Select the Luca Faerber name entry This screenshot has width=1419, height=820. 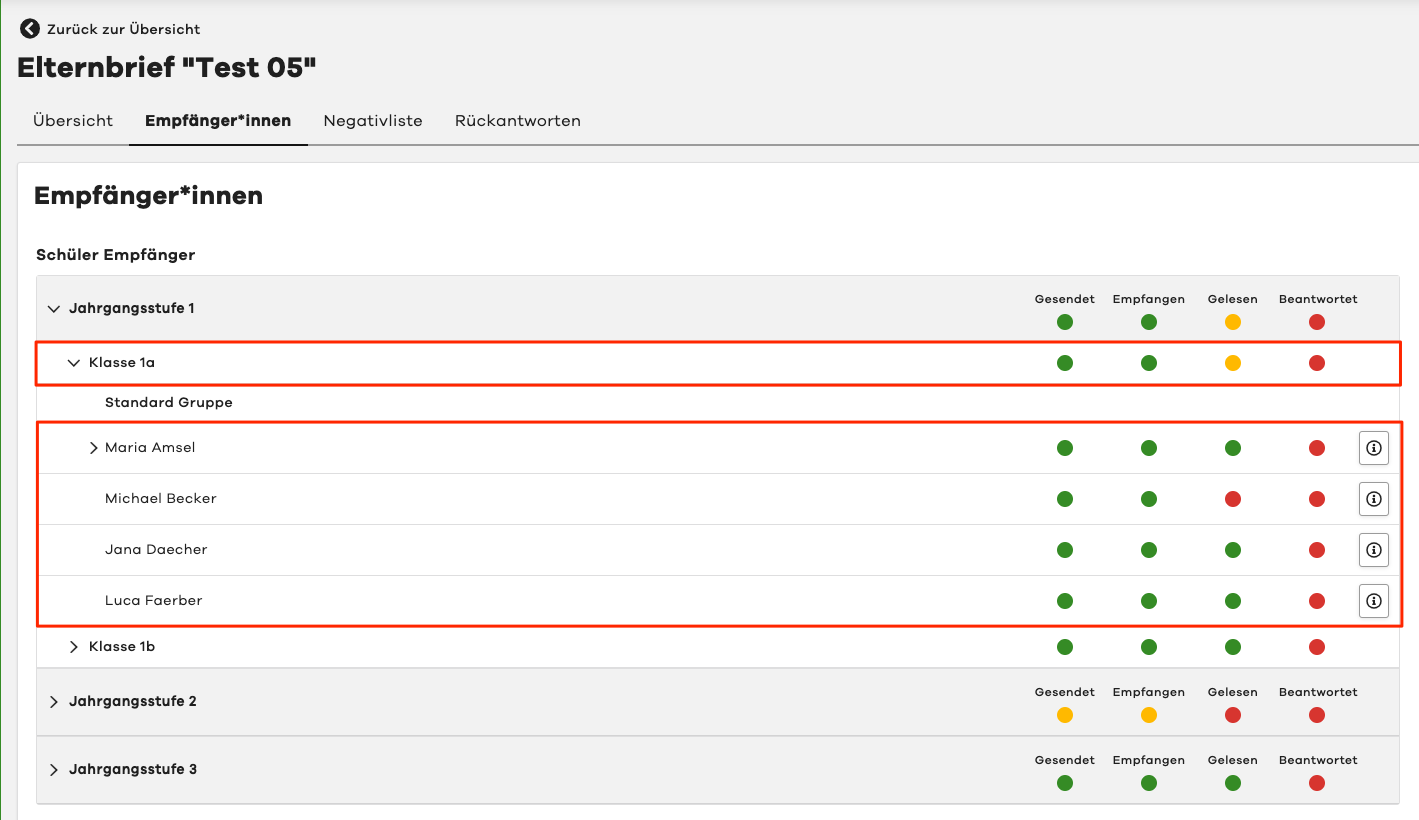[154, 601]
